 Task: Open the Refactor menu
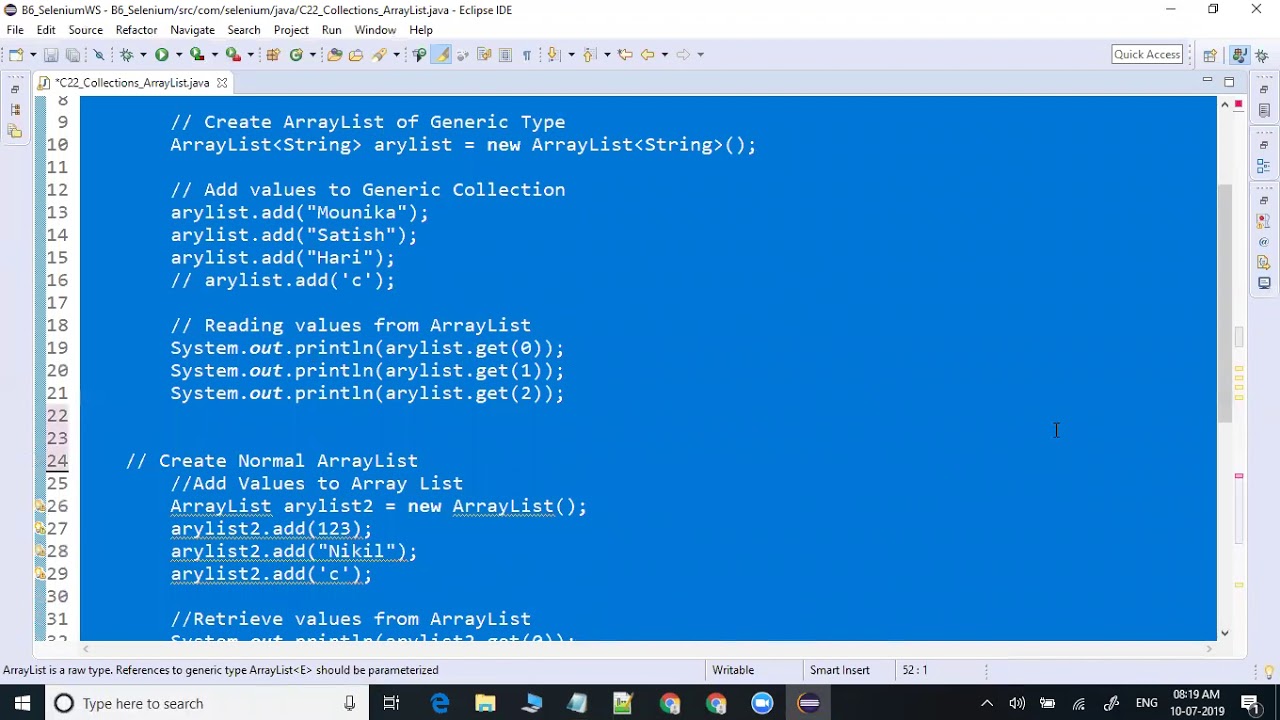click(136, 30)
